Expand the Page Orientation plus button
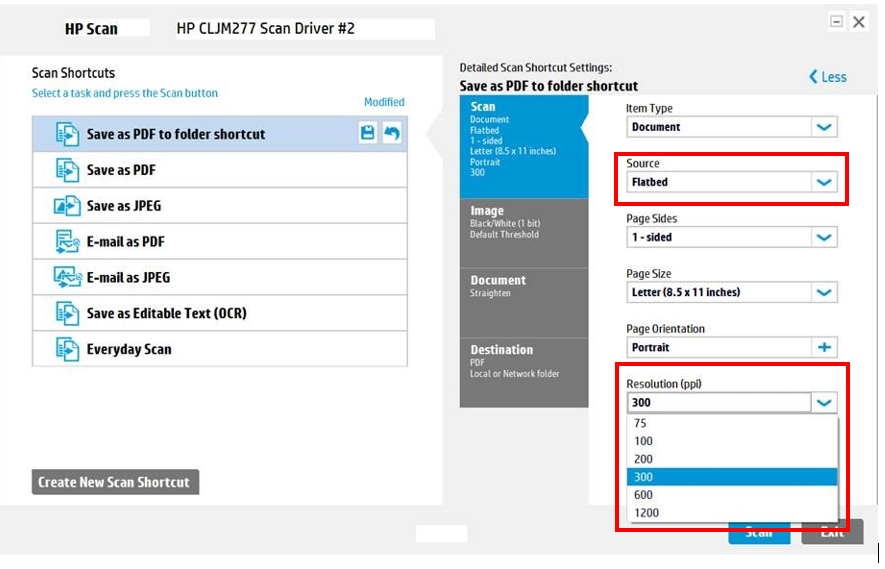 824,347
